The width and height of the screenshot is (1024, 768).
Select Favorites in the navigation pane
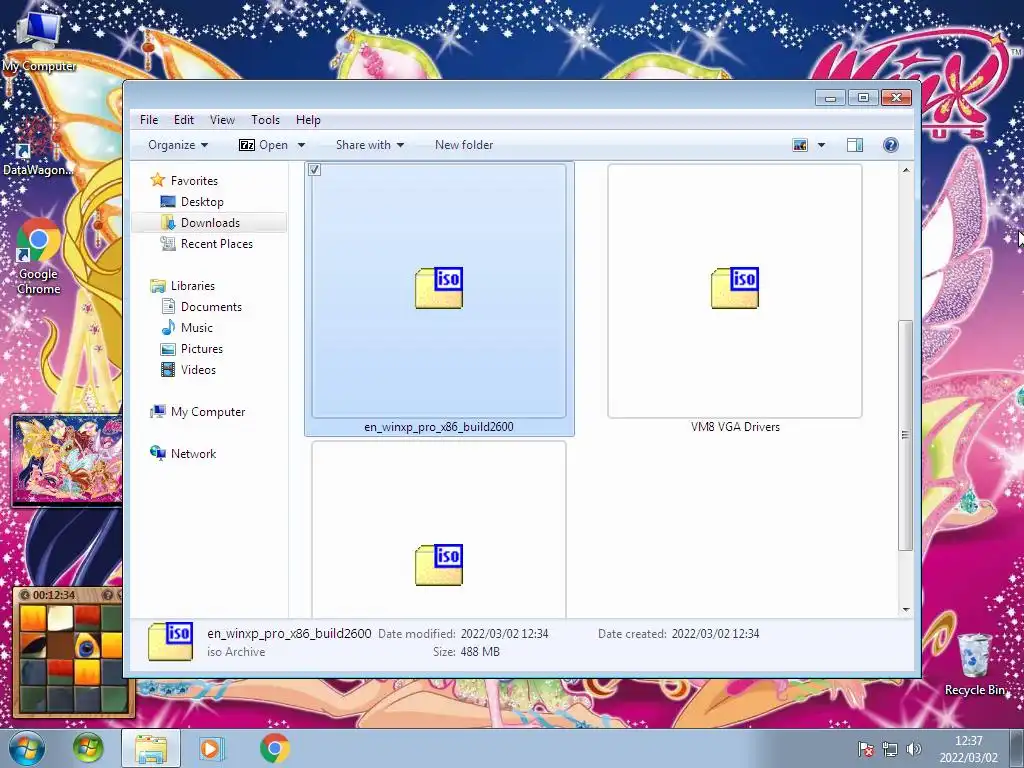click(x=194, y=181)
